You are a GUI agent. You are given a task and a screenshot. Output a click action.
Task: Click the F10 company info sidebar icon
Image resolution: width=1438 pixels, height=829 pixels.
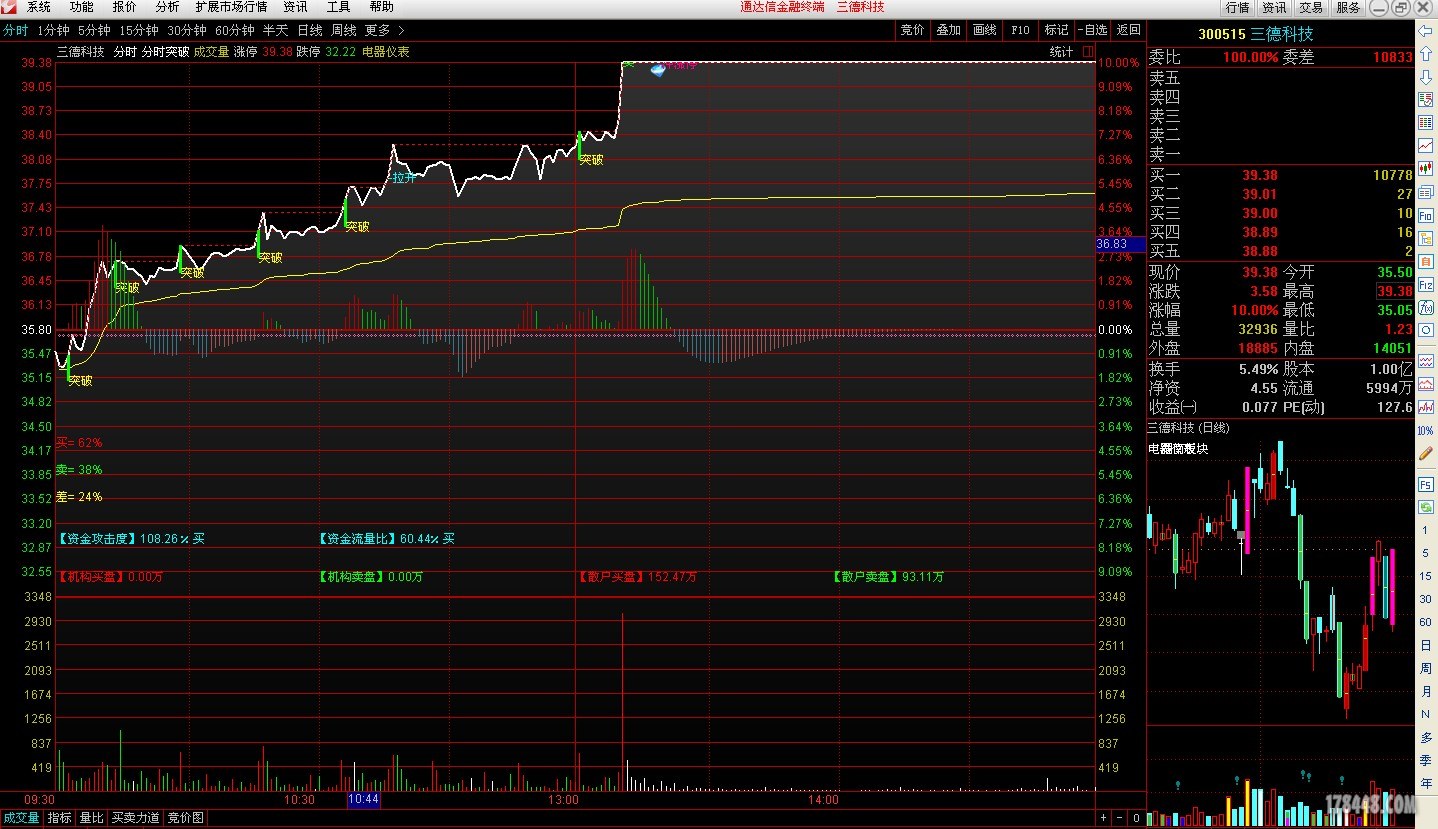pos(1426,215)
